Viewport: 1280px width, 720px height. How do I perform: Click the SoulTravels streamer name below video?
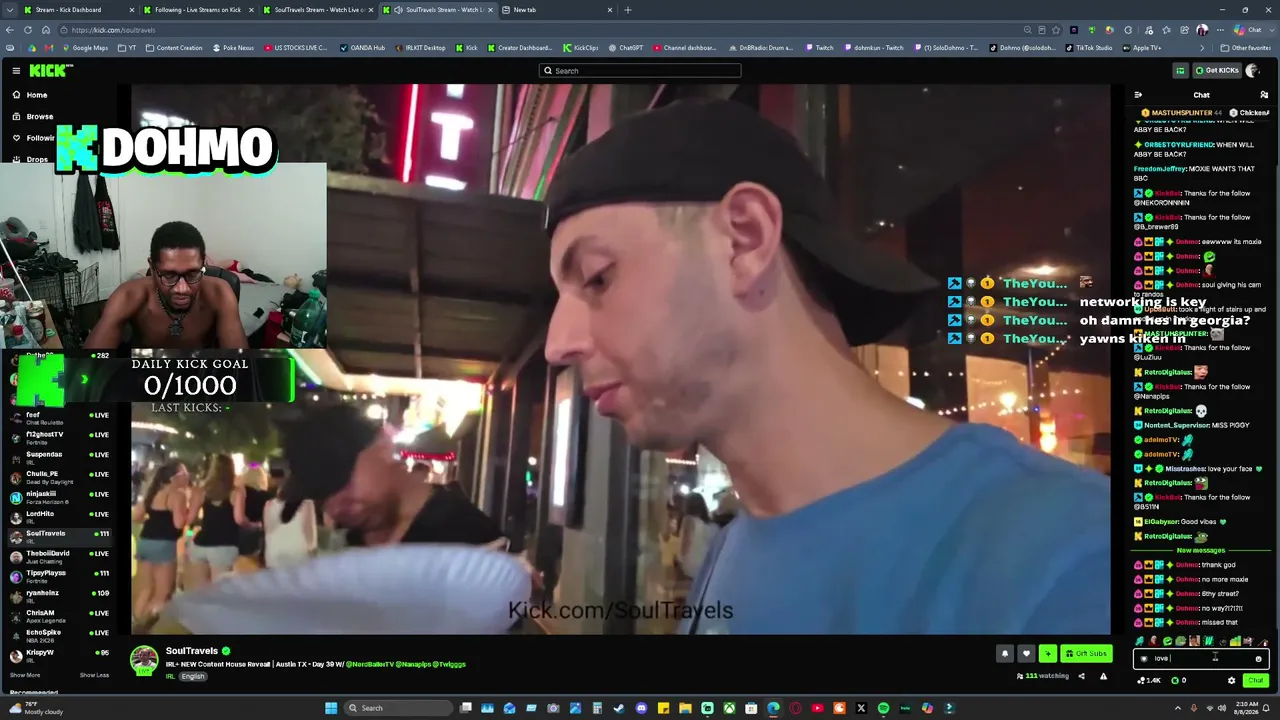[x=191, y=651]
